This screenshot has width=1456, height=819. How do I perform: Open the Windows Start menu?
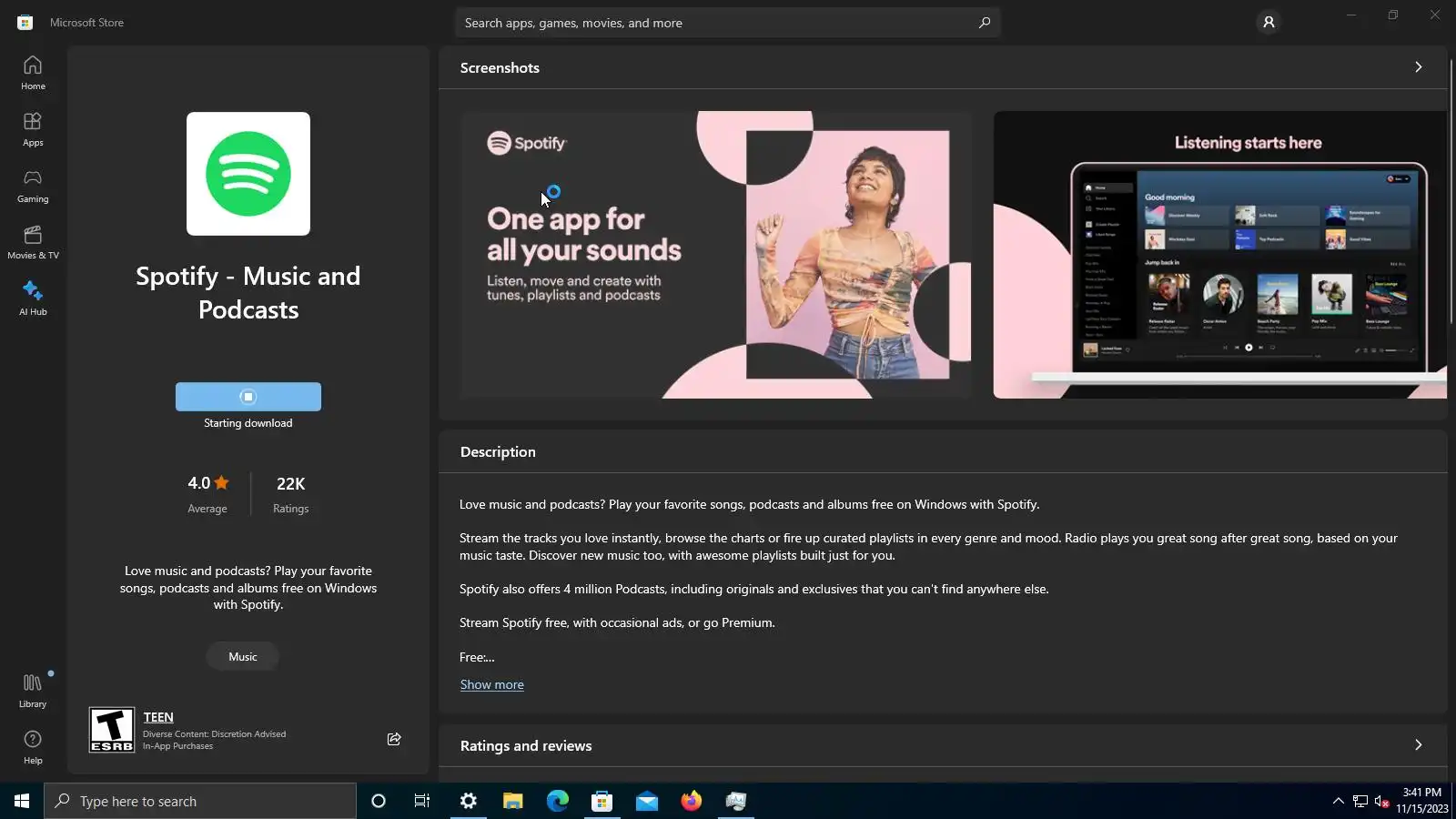(22, 801)
